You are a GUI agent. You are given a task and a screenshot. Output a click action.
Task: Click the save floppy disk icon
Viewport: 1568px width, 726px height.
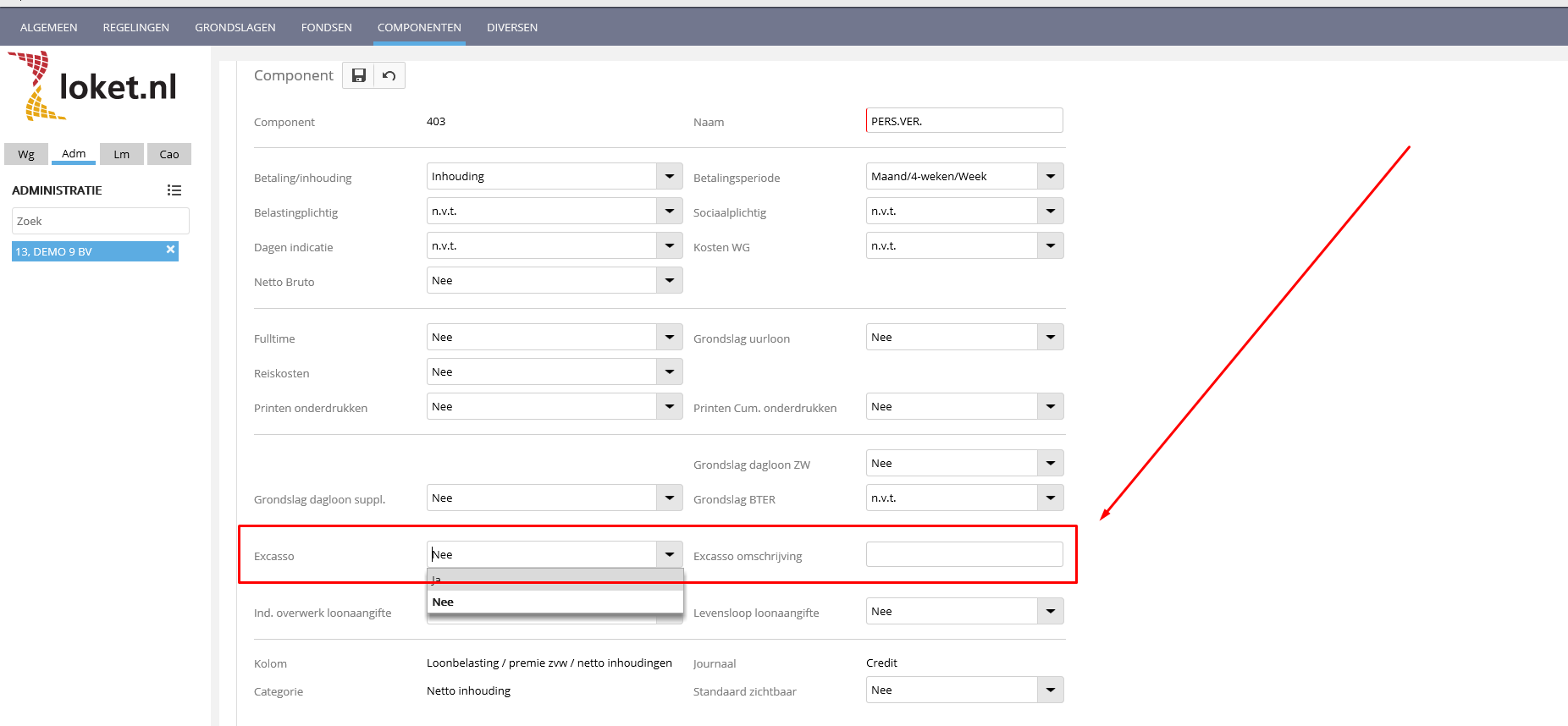358,75
